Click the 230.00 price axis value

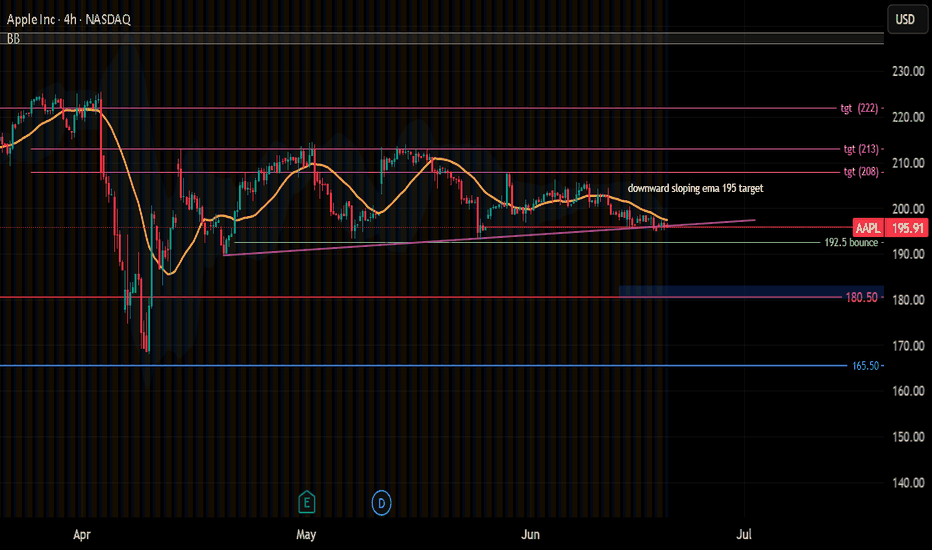click(908, 71)
